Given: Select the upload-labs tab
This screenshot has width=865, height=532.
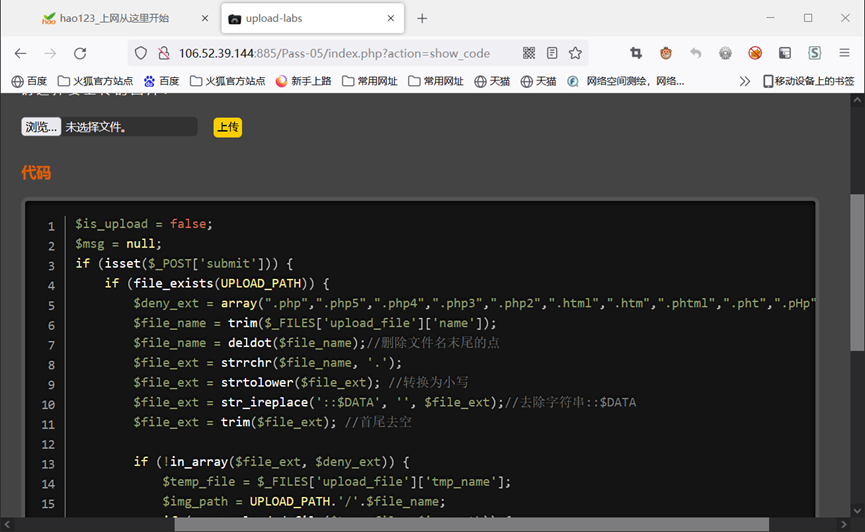Looking at the screenshot, I should coord(312,18).
